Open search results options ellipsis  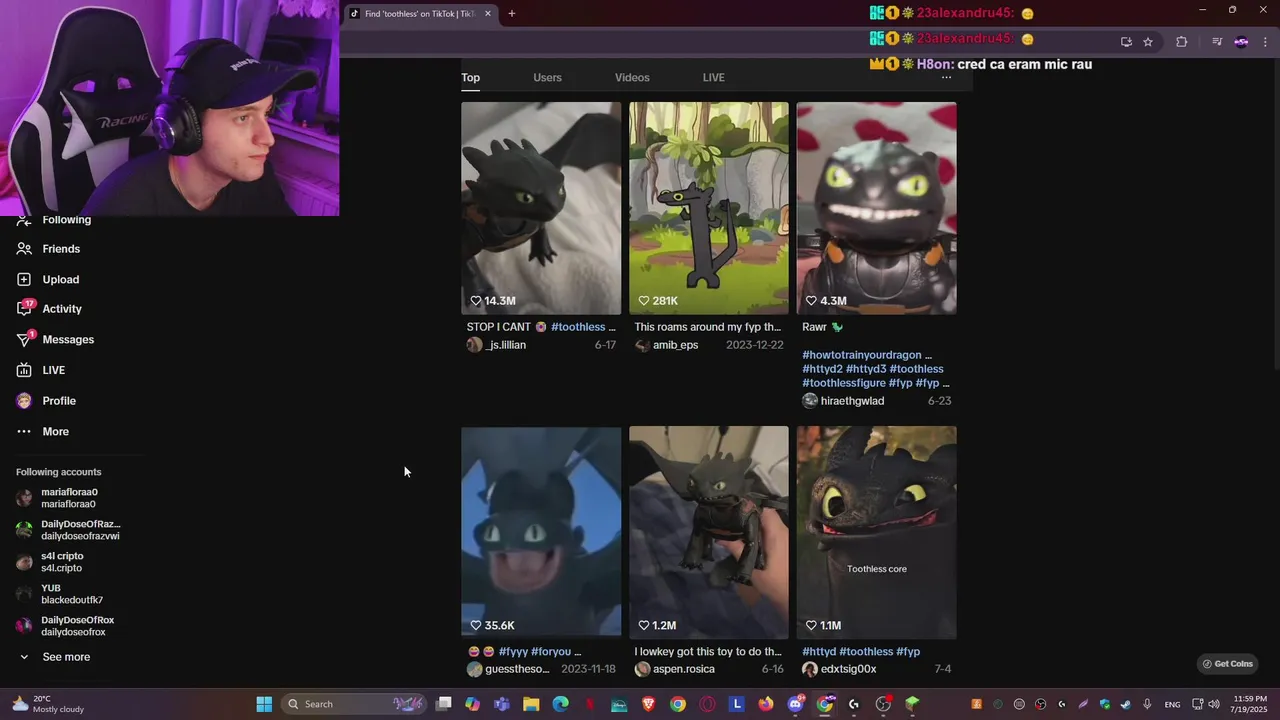pyautogui.click(x=946, y=77)
